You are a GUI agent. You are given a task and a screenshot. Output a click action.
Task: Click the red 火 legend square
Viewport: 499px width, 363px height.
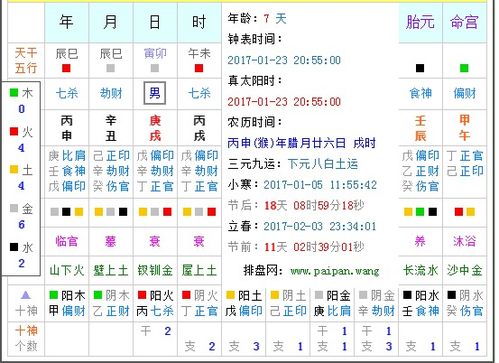(14, 131)
